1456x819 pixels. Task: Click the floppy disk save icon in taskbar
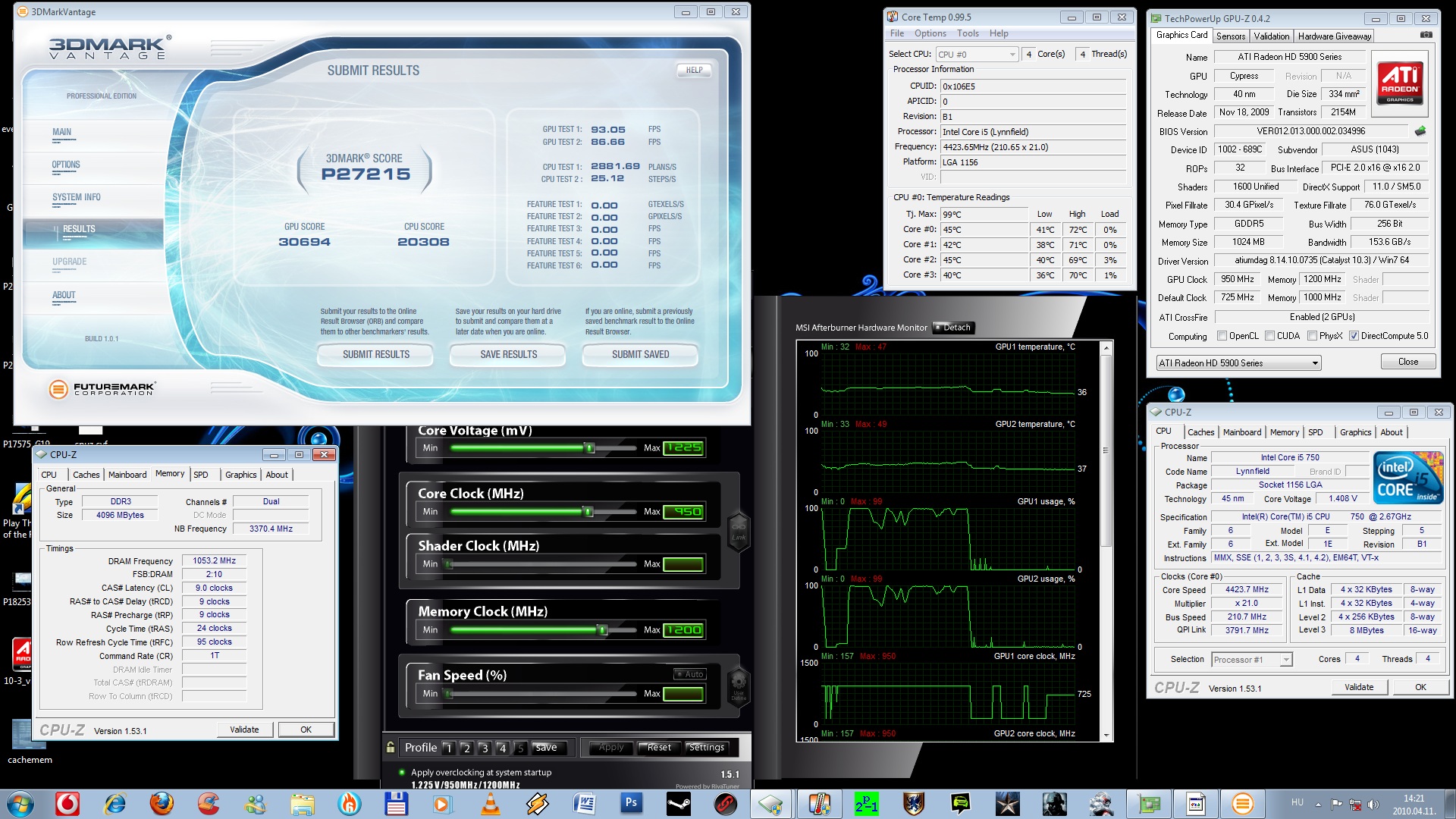[396, 804]
